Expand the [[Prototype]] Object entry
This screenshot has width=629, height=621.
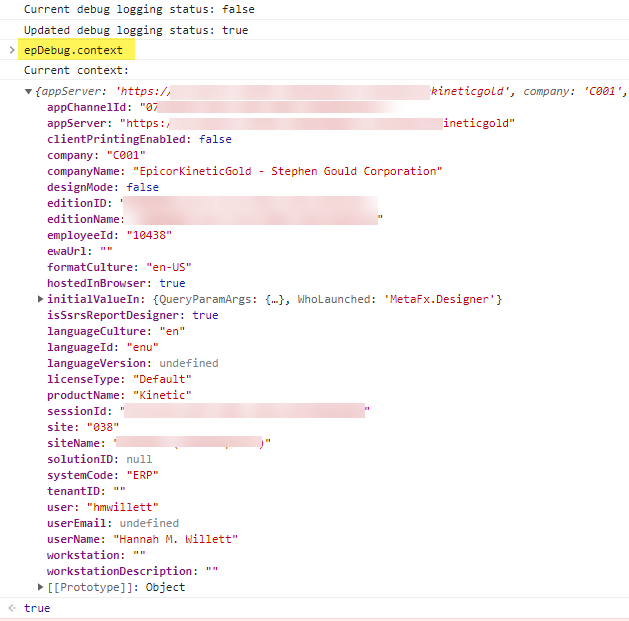point(40,587)
